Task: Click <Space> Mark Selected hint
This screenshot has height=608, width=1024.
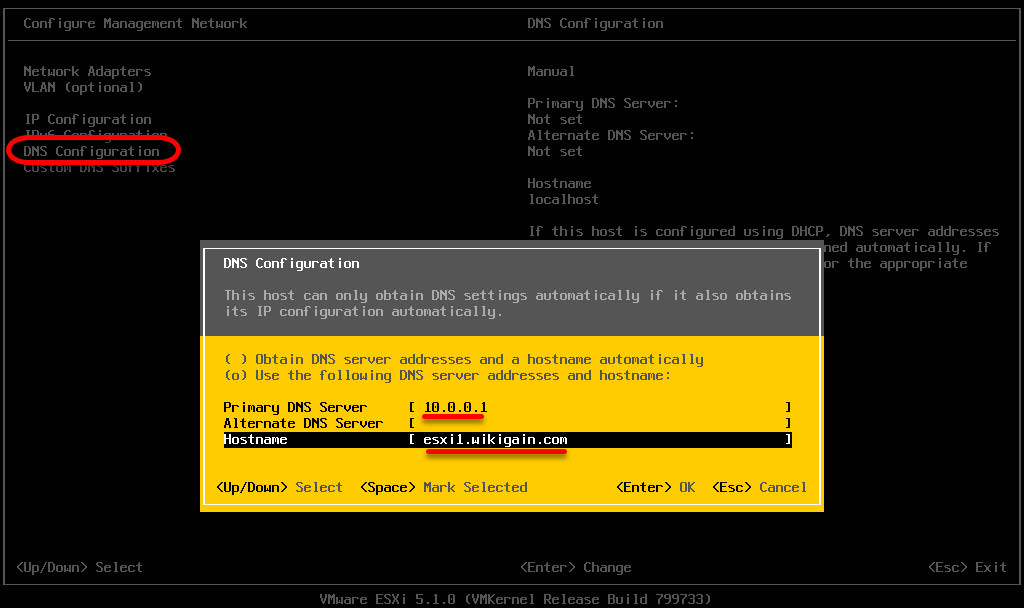Action: click(443, 487)
